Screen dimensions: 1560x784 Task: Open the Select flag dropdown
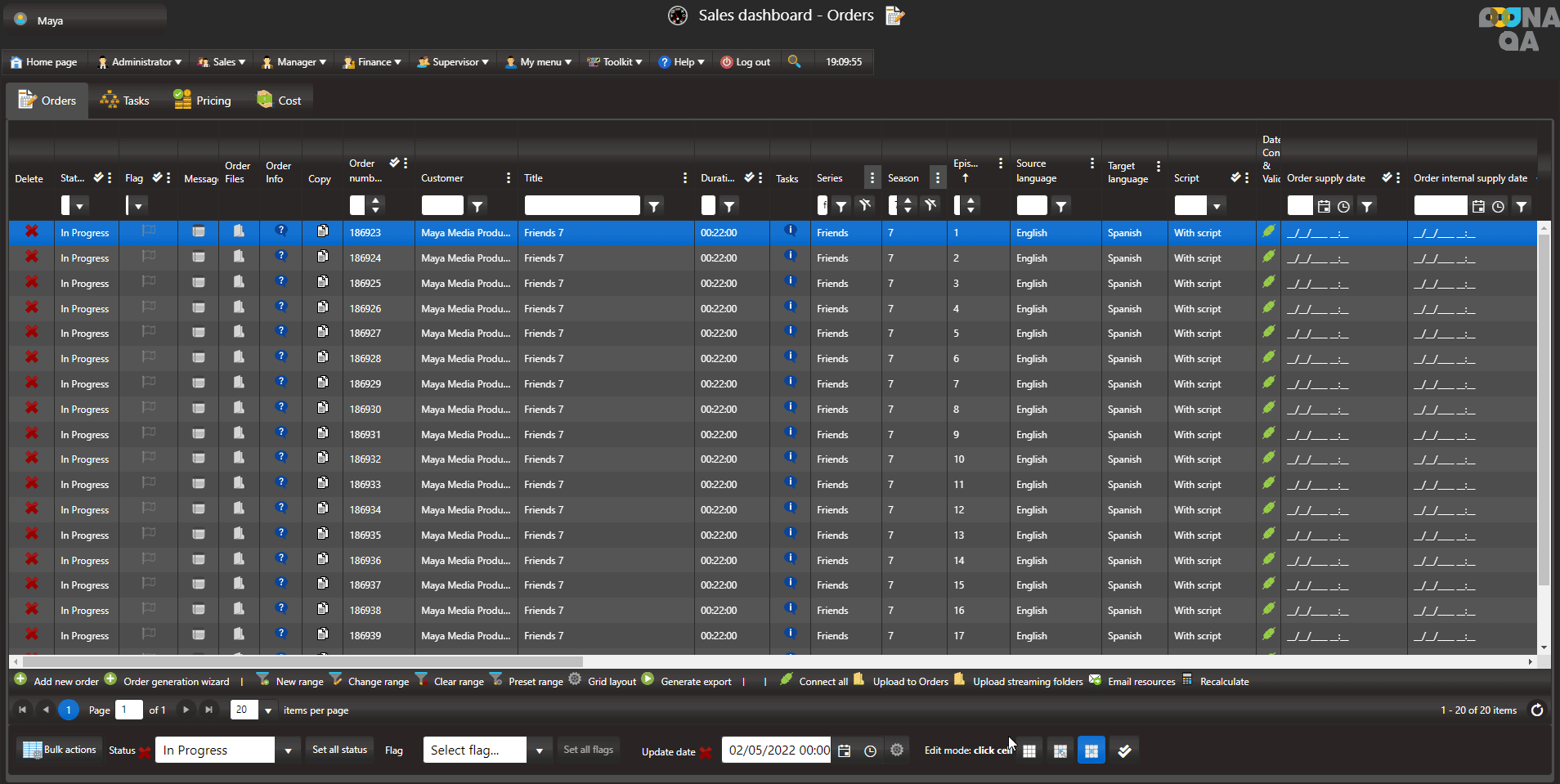539,750
